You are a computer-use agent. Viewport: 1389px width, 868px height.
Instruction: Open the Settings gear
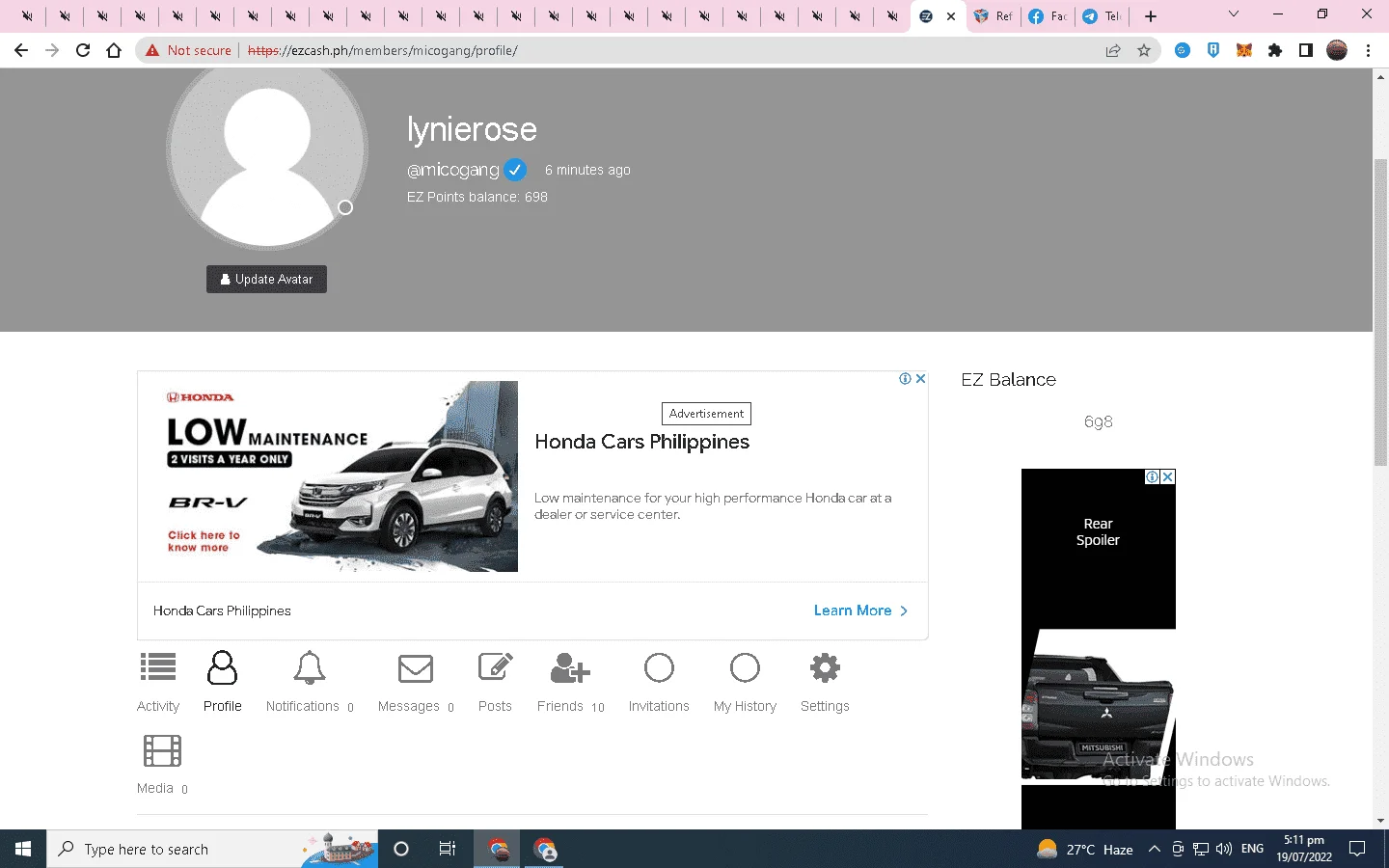coord(825,667)
